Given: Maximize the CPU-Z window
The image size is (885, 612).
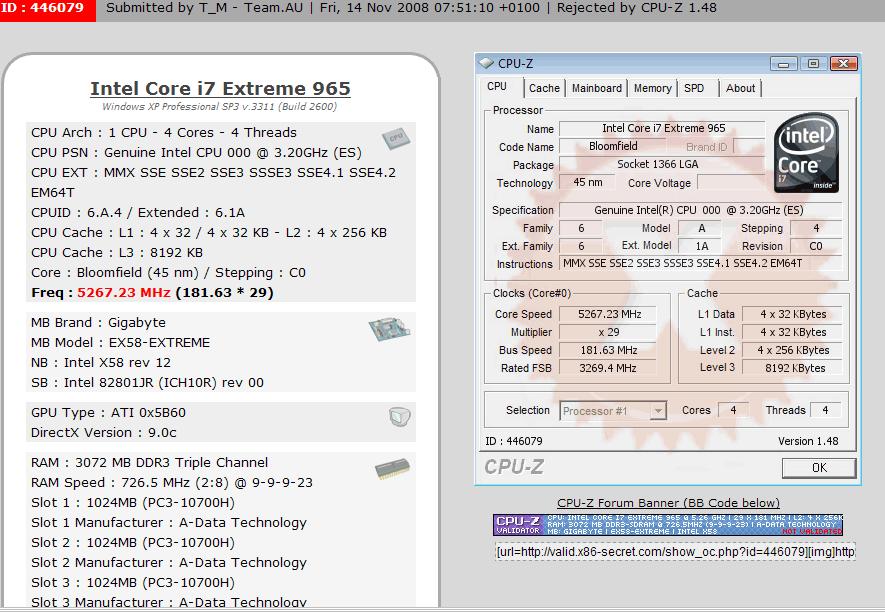Looking at the screenshot, I should (x=813, y=64).
